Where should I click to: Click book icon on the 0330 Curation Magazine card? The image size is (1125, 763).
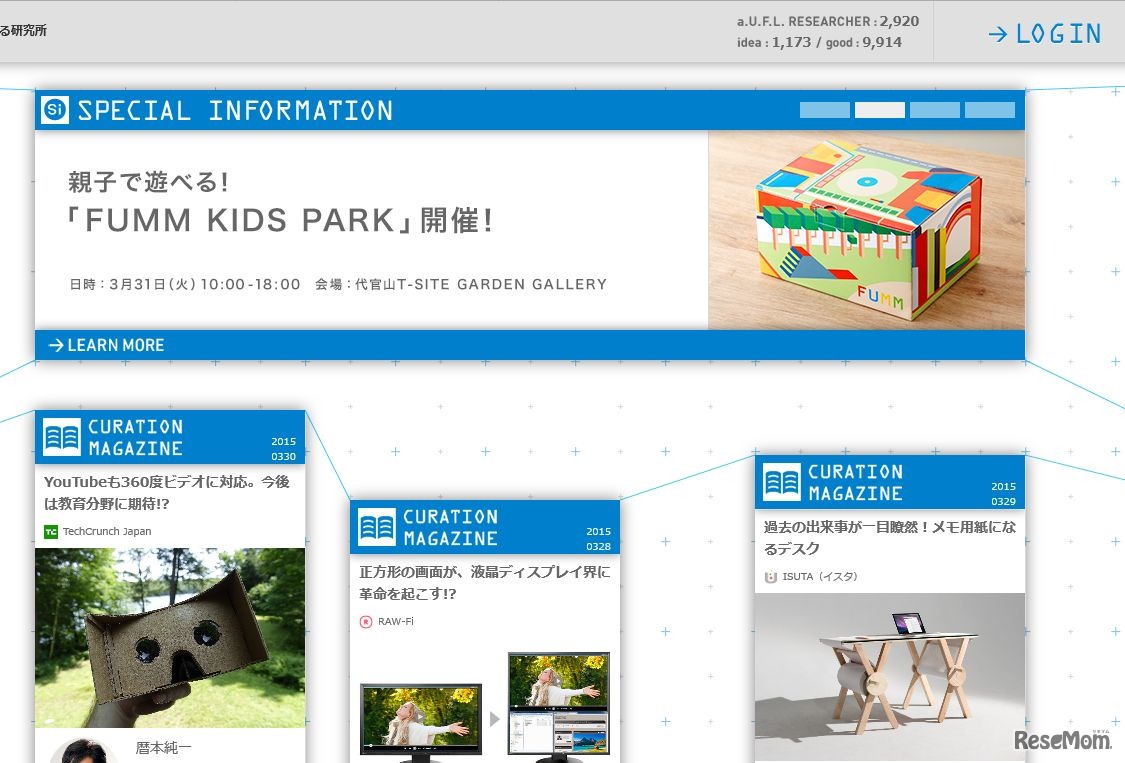(62, 437)
